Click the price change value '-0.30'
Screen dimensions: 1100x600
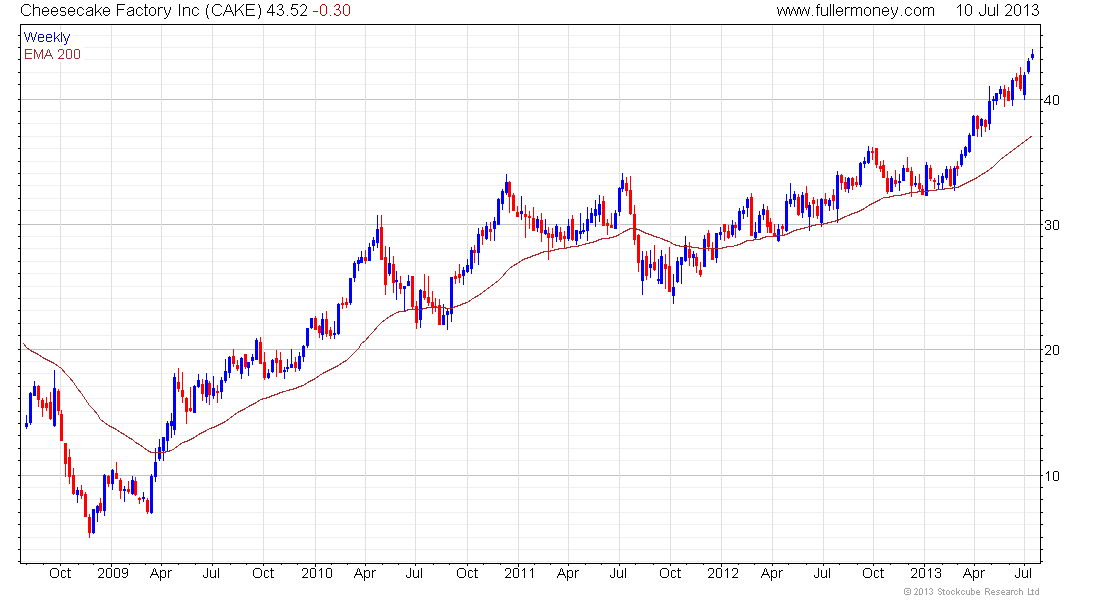point(331,11)
